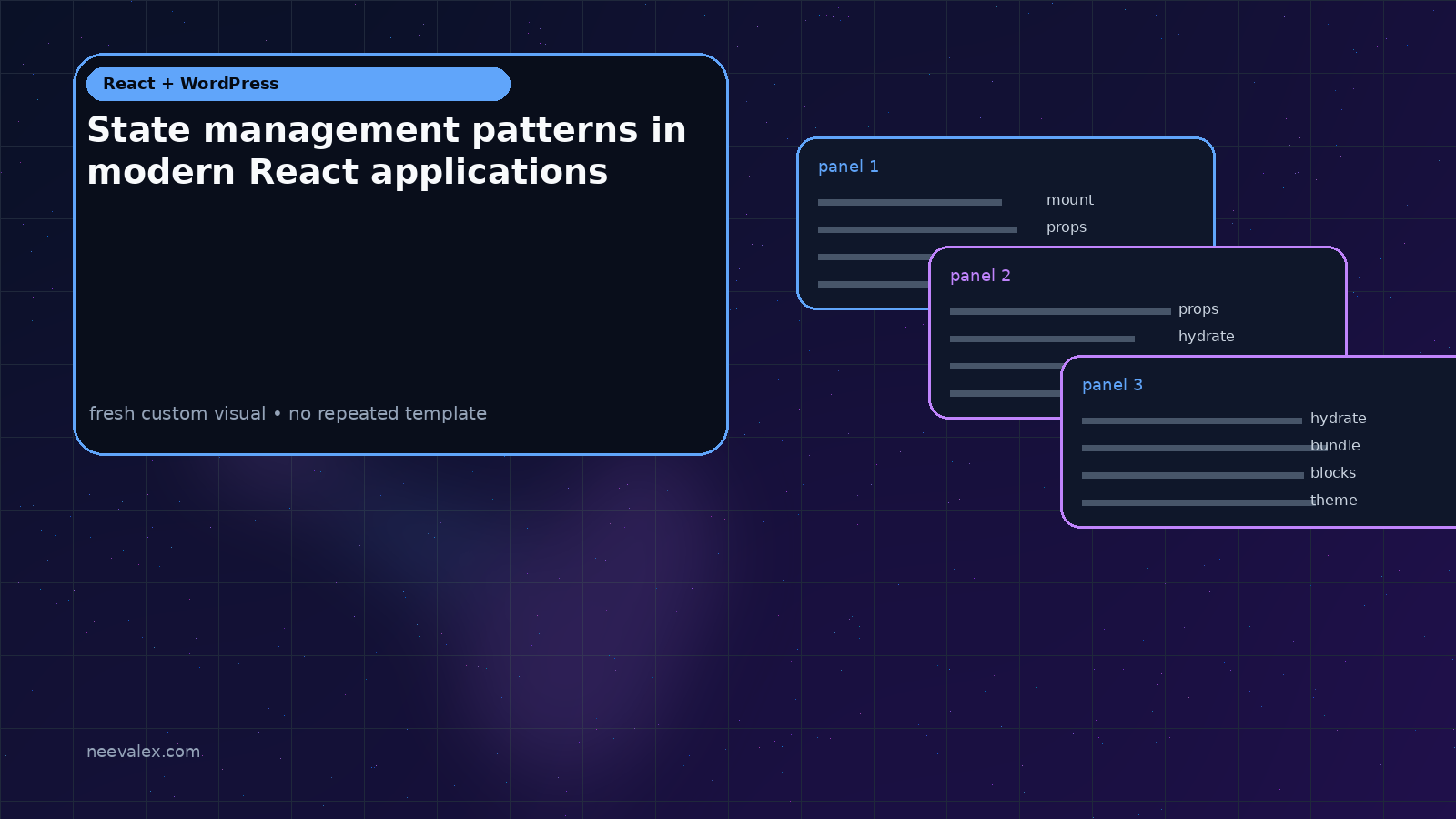Screen dimensions: 1456x819
Task: Select the headline about state management patterns
Action: click(387, 151)
